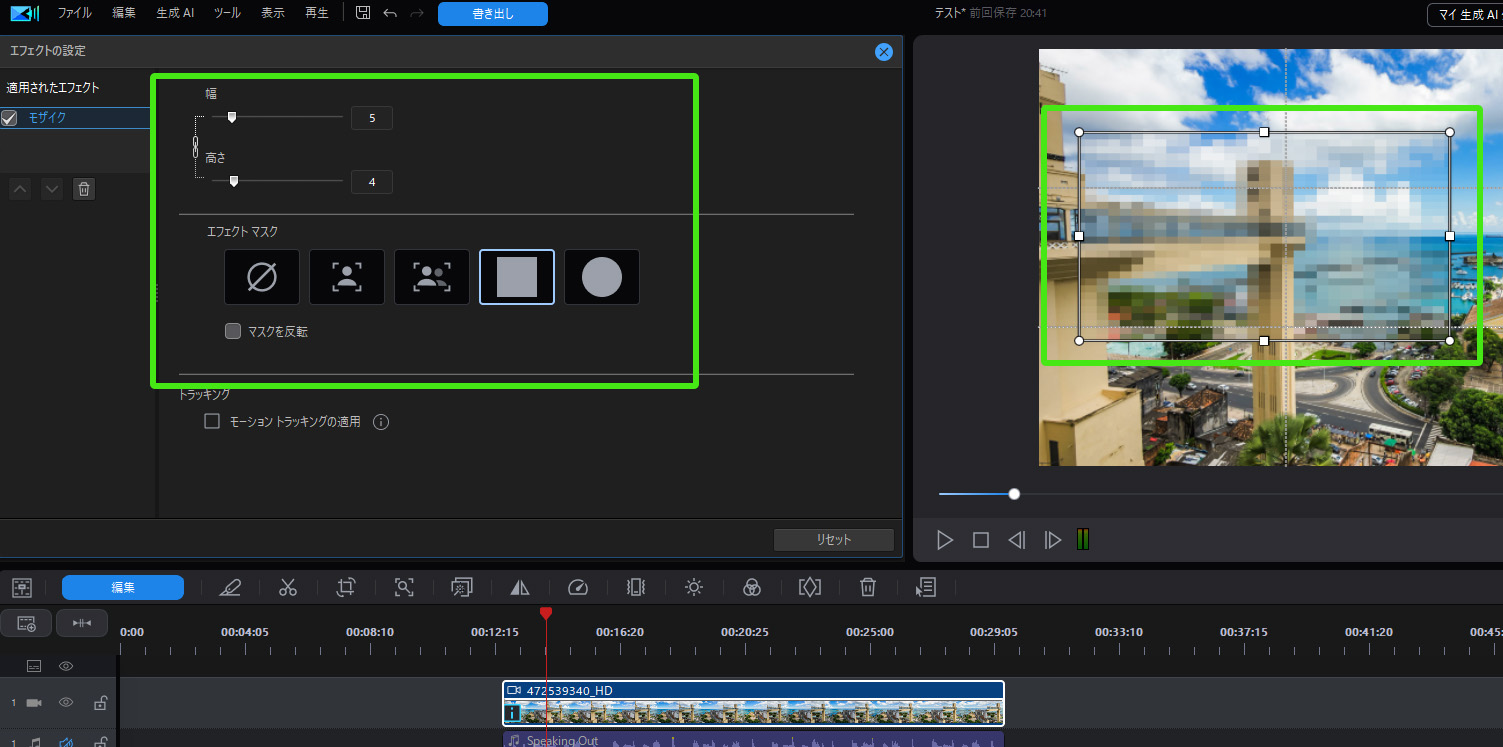Toggle the width-height chain link icon
The height and width of the screenshot is (747, 1503).
click(x=195, y=148)
